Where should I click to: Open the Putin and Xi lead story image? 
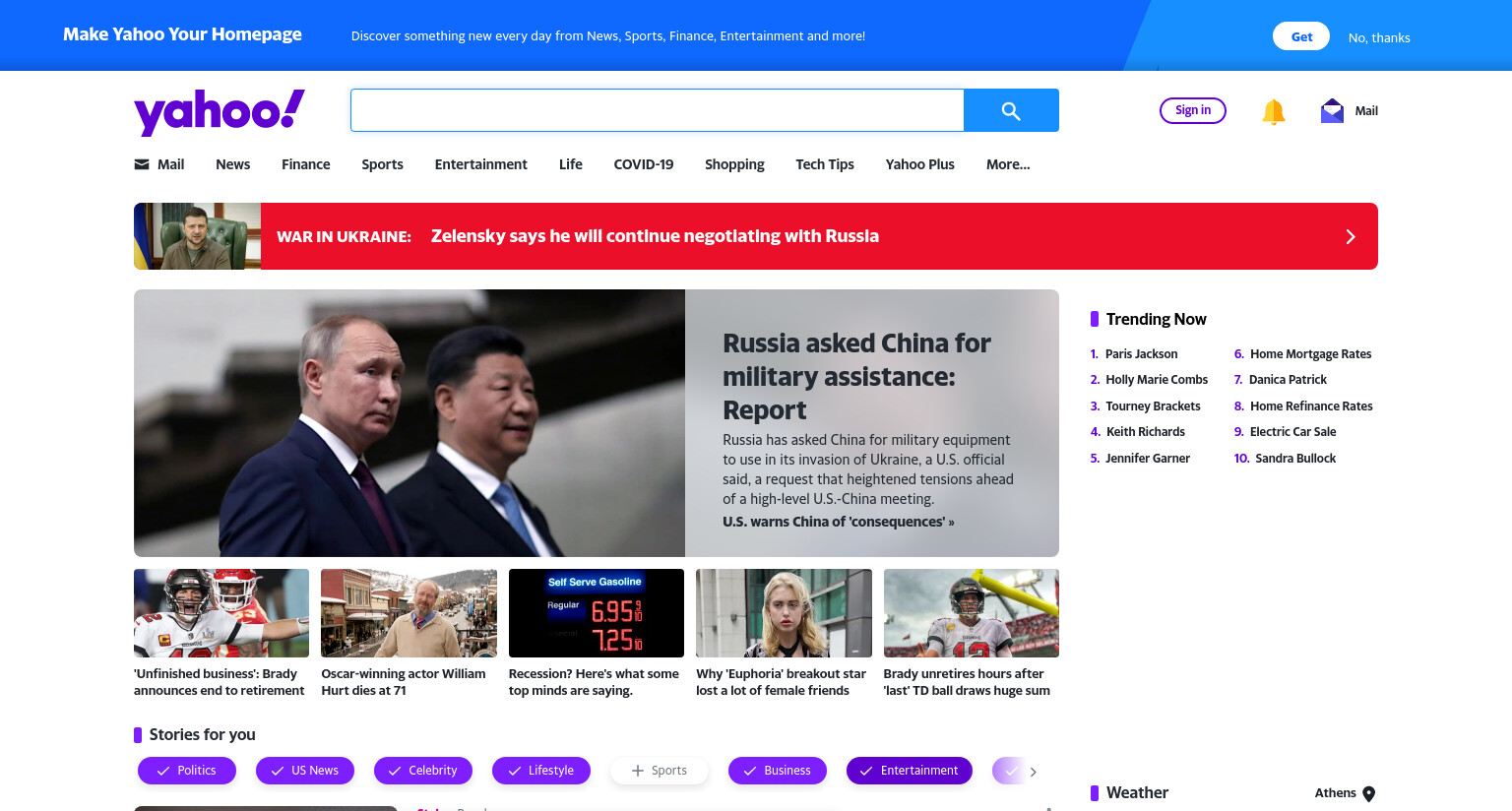(409, 423)
